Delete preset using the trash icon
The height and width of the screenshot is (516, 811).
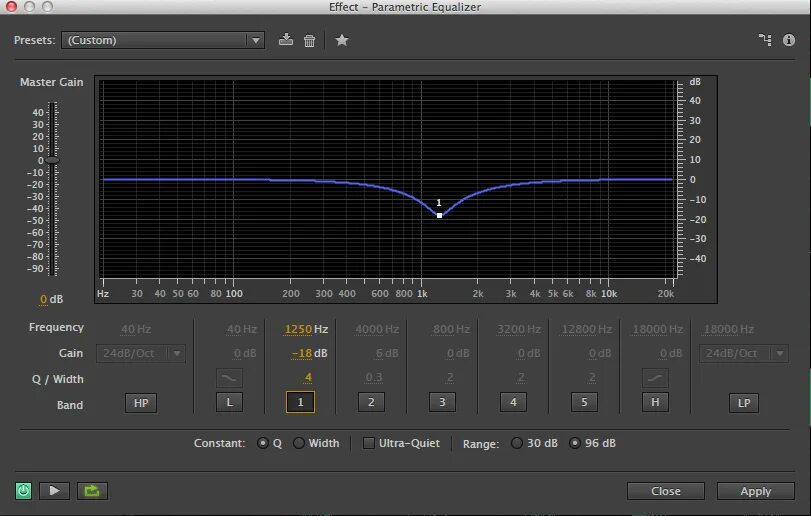(x=309, y=40)
